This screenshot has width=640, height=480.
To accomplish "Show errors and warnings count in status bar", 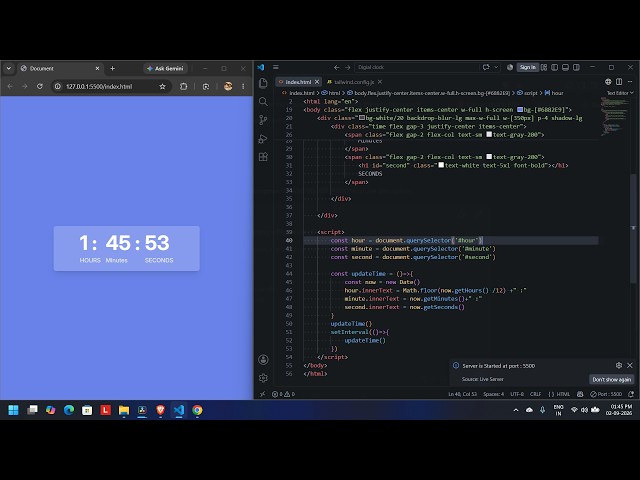I will (x=283, y=394).
